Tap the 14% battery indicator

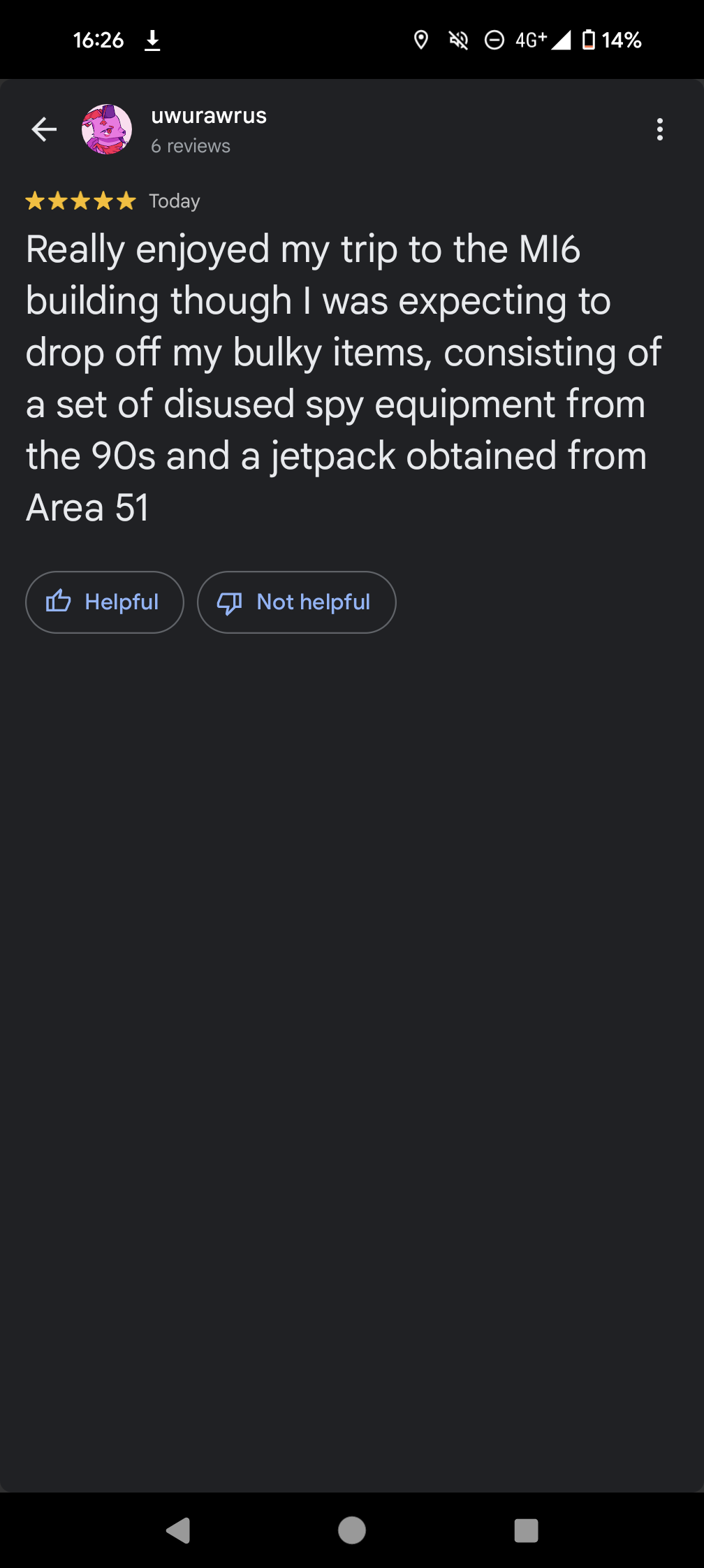[x=612, y=41]
